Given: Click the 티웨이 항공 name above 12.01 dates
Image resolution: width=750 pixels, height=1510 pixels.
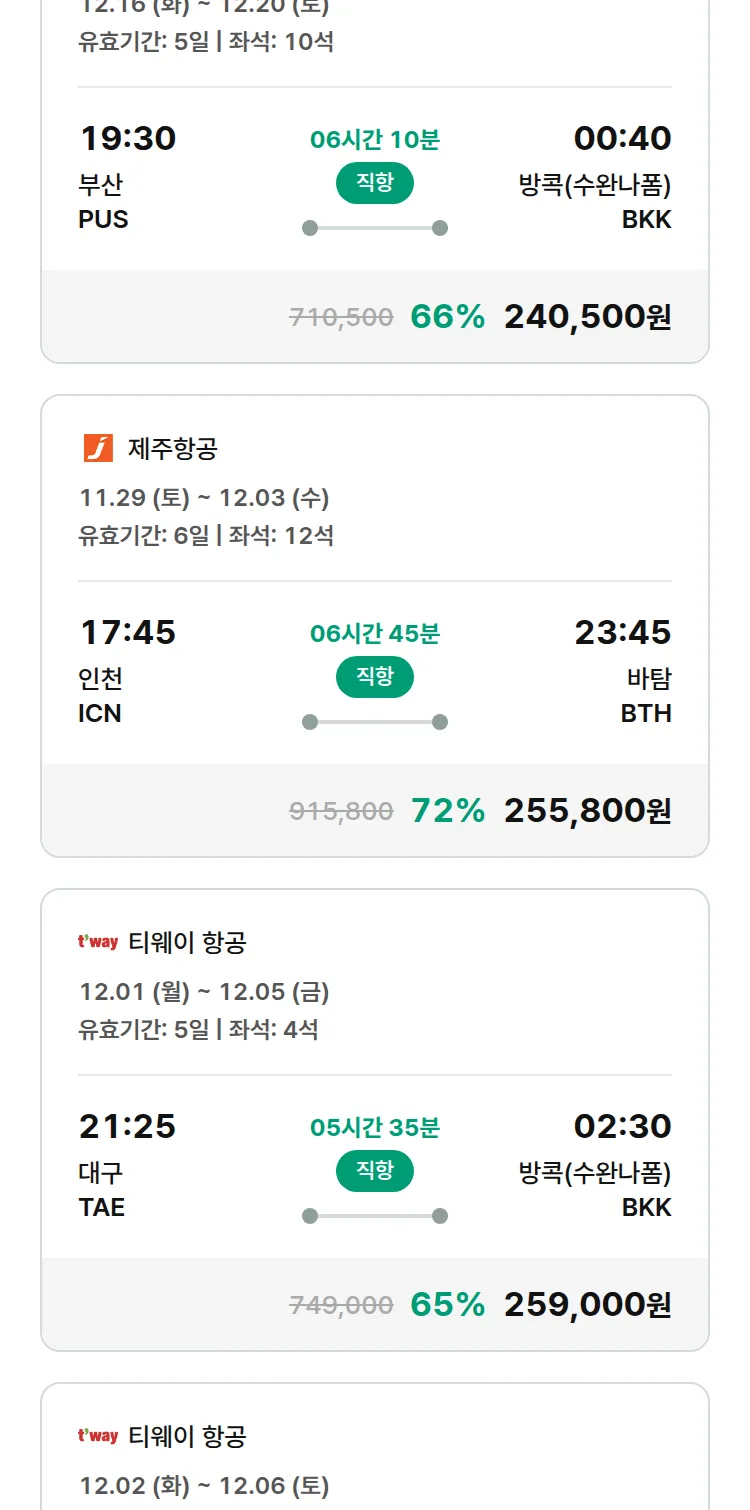Looking at the screenshot, I should pos(187,943).
